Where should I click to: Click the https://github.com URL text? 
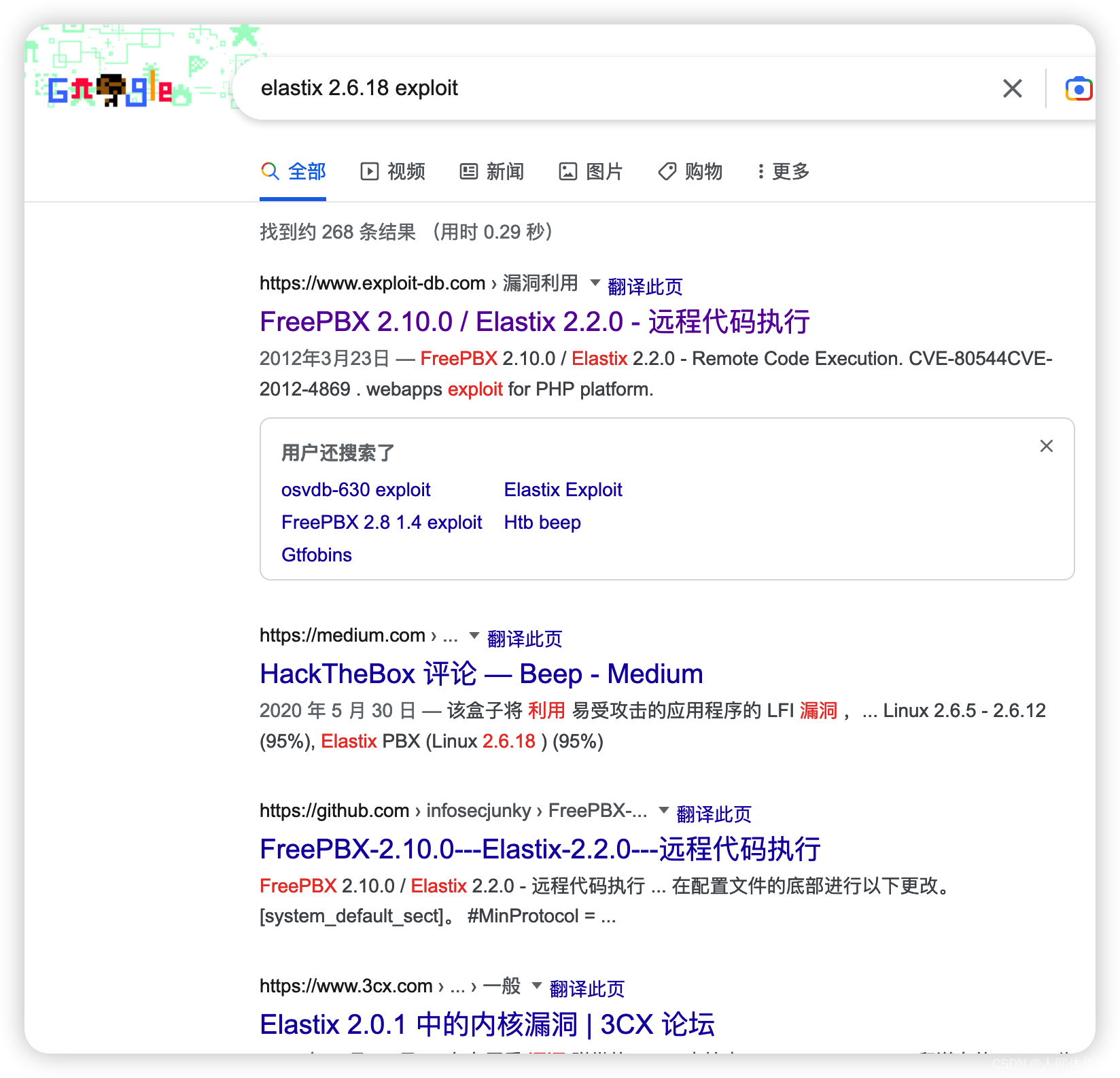[x=334, y=810]
